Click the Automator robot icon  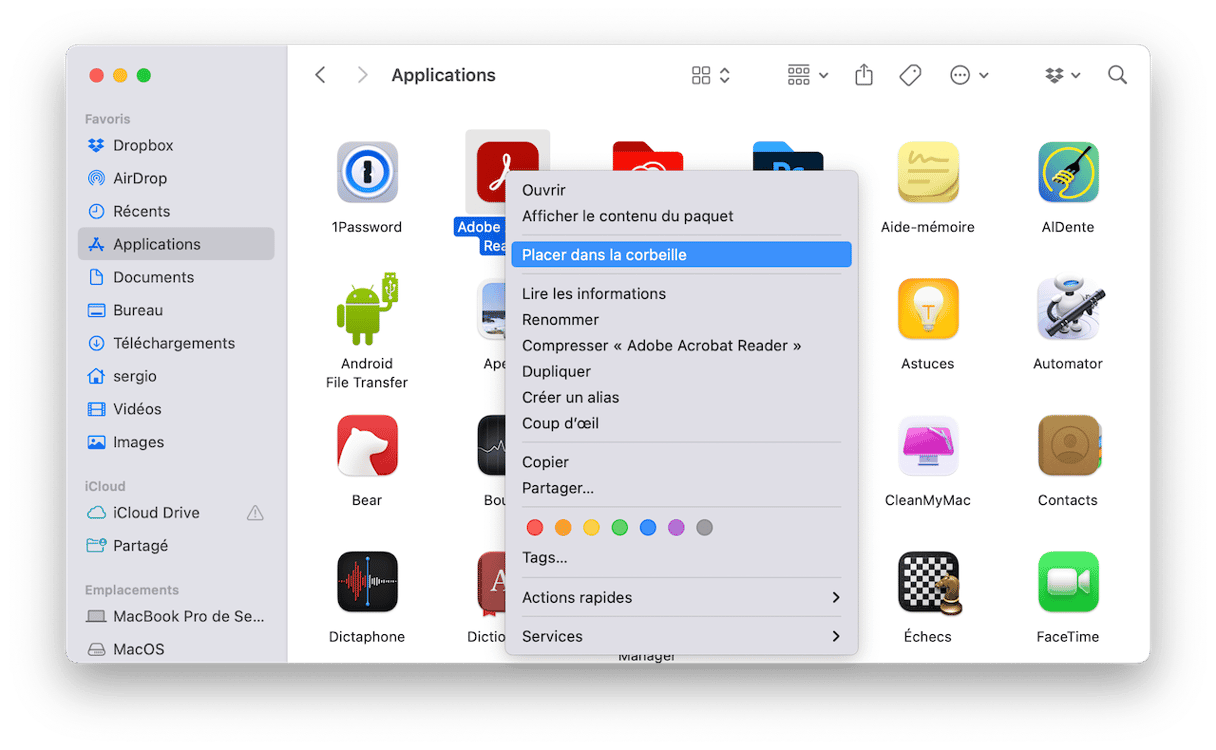(1067, 309)
